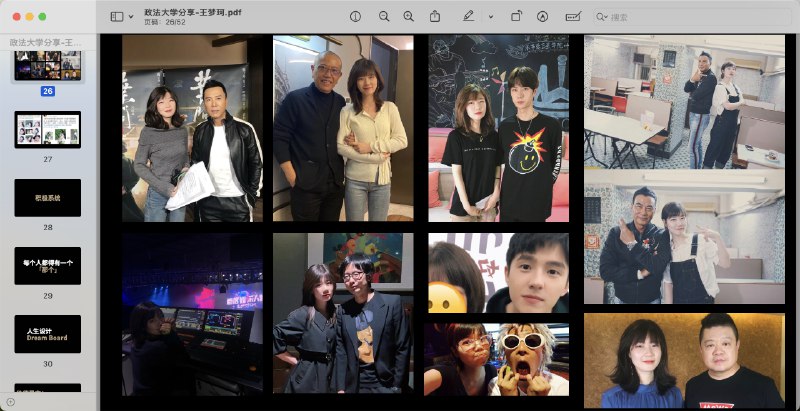Select the highlight pen tool
The height and width of the screenshot is (411, 800).
[468, 17]
